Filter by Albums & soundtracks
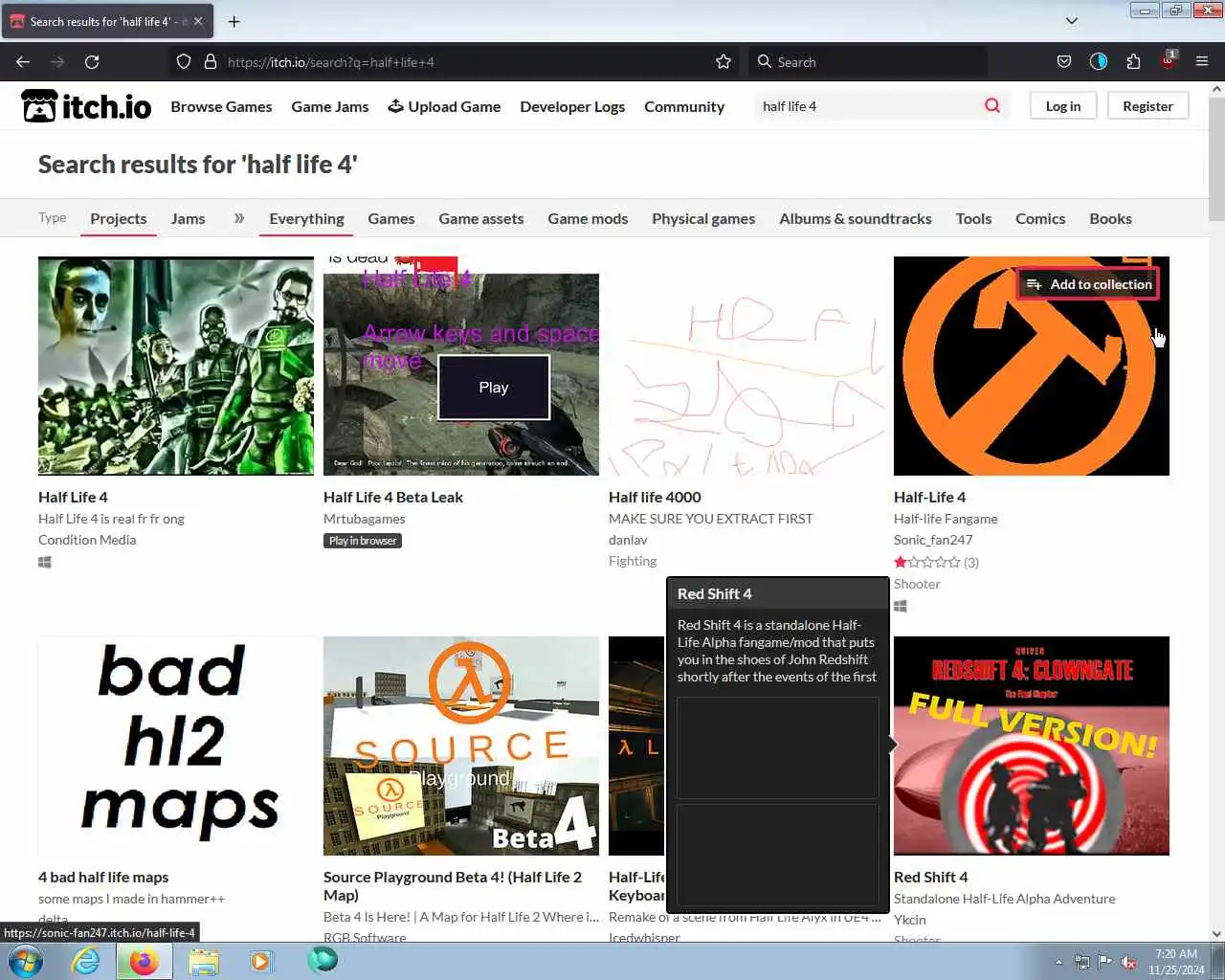The image size is (1225, 980). 856,218
